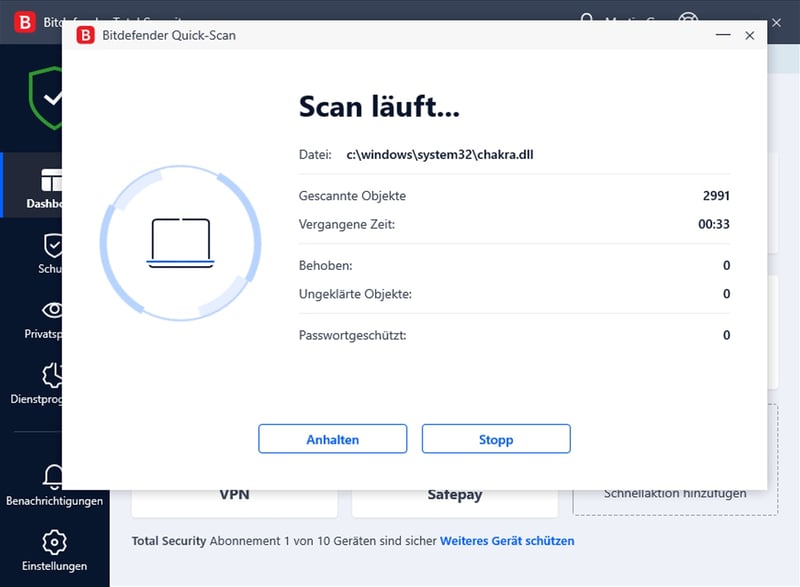Open Schutz shield icon in sidebar
The image size is (800, 587).
pos(53,246)
